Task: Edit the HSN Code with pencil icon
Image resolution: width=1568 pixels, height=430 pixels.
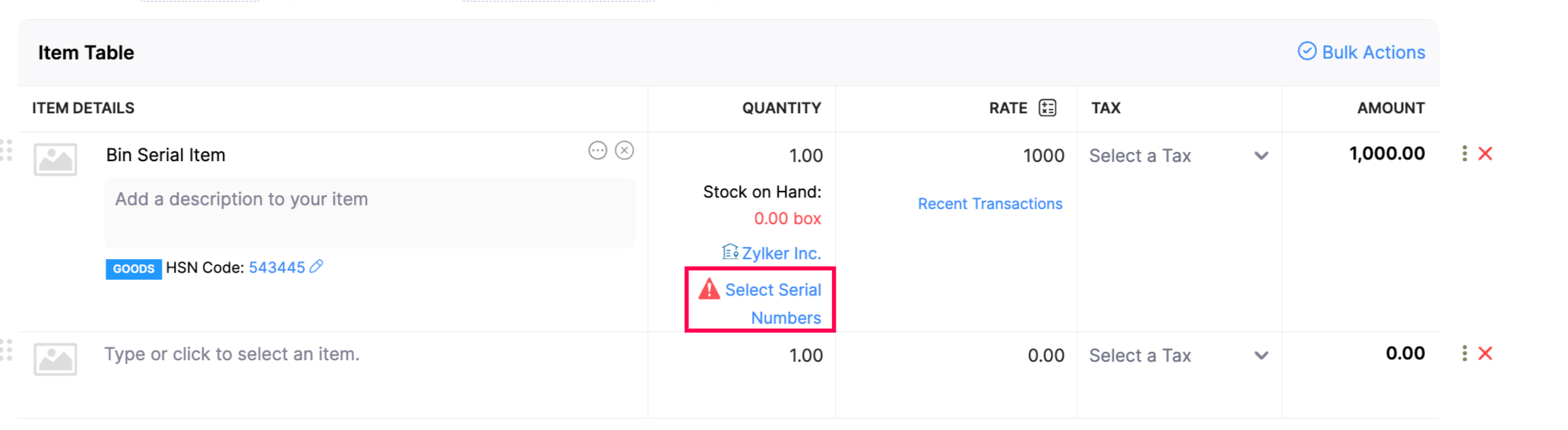Action: (317, 267)
